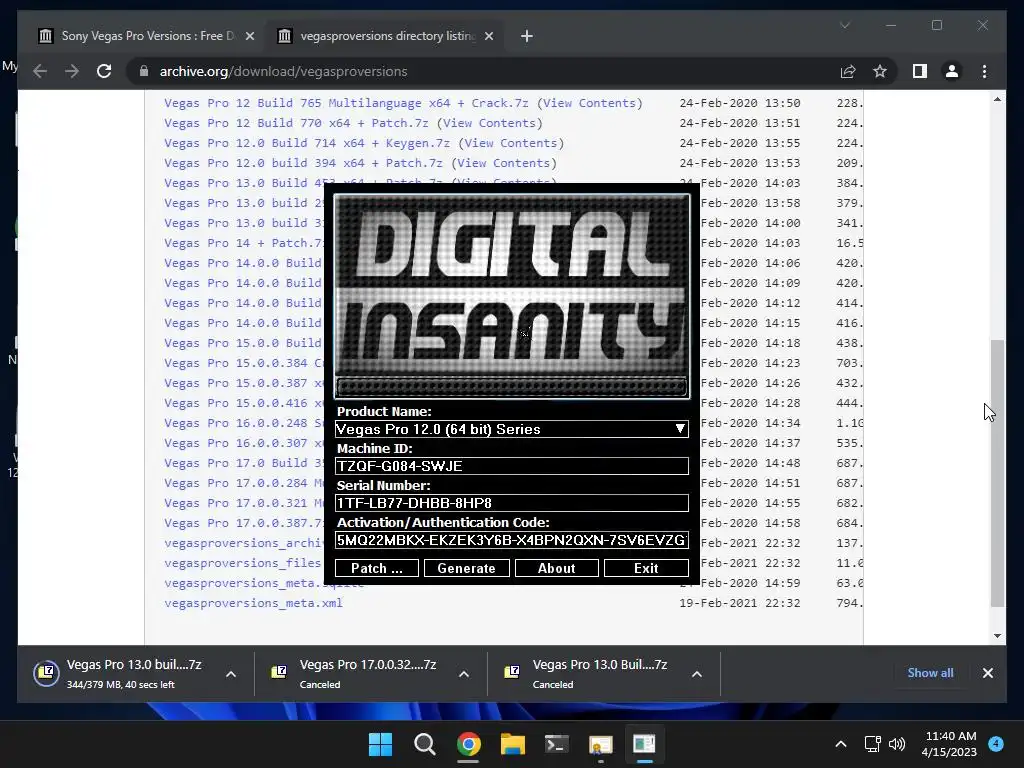The width and height of the screenshot is (1024, 768).
Task: Go back in Chrome
Action: [x=40, y=71]
